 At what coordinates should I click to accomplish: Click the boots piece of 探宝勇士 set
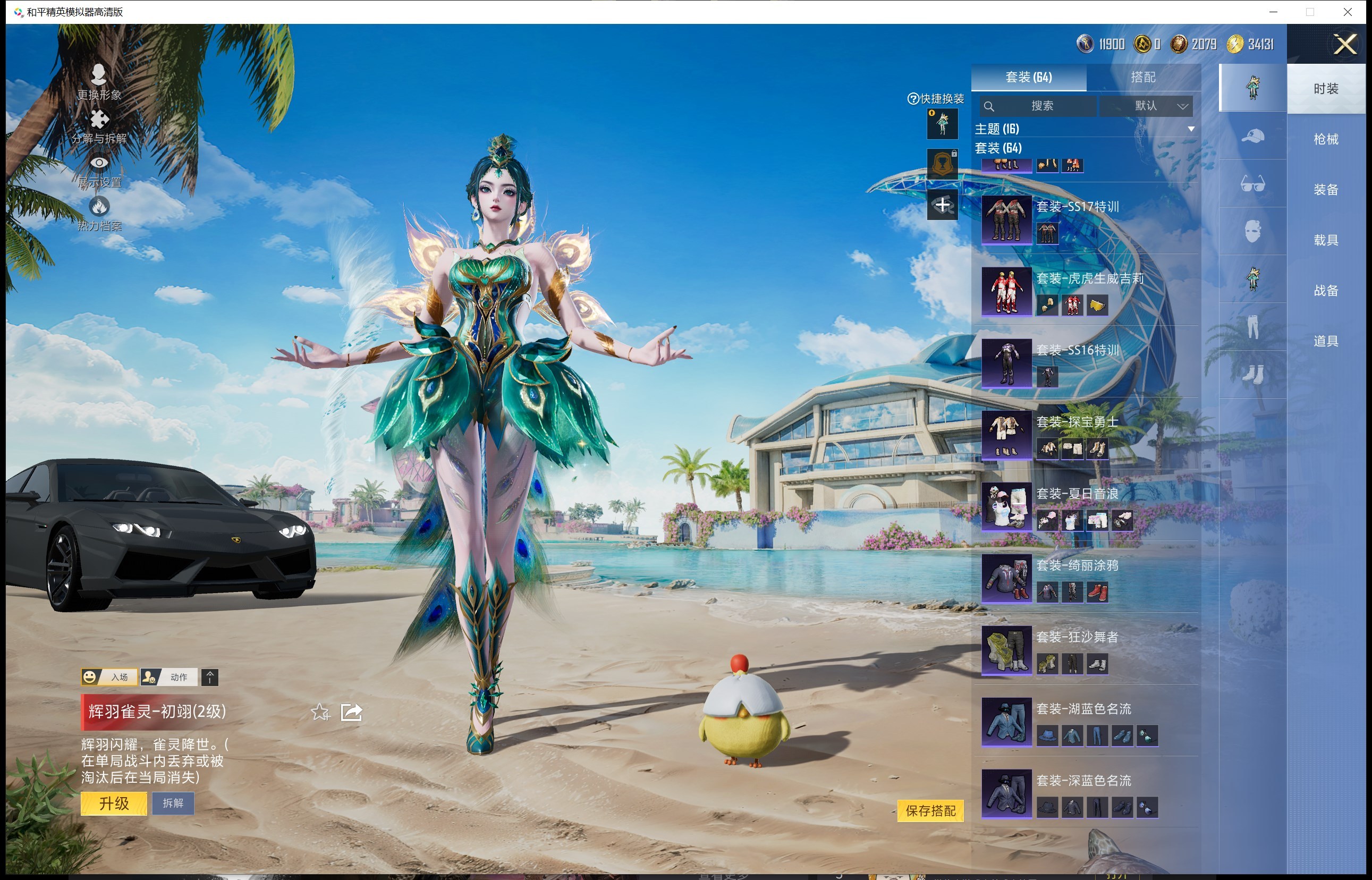(x=1097, y=449)
